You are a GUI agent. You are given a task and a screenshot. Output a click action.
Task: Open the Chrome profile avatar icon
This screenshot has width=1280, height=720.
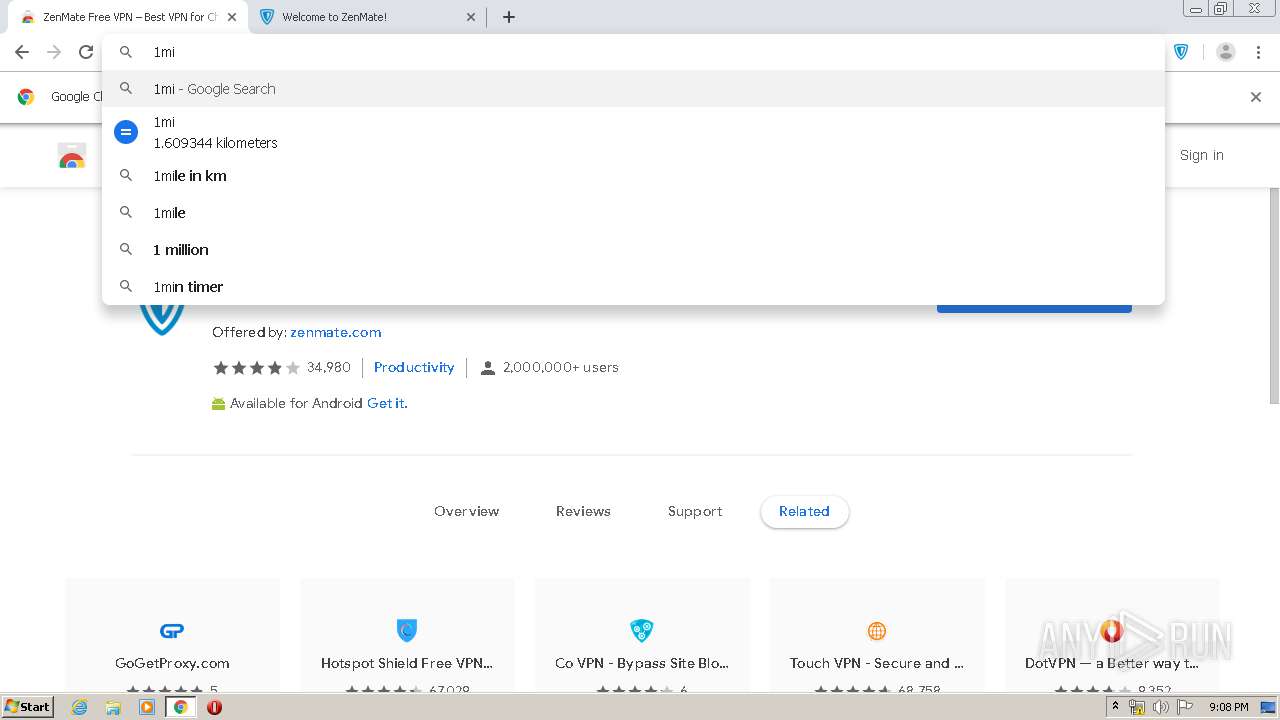pyautogui.click(x=1226, y=52)
